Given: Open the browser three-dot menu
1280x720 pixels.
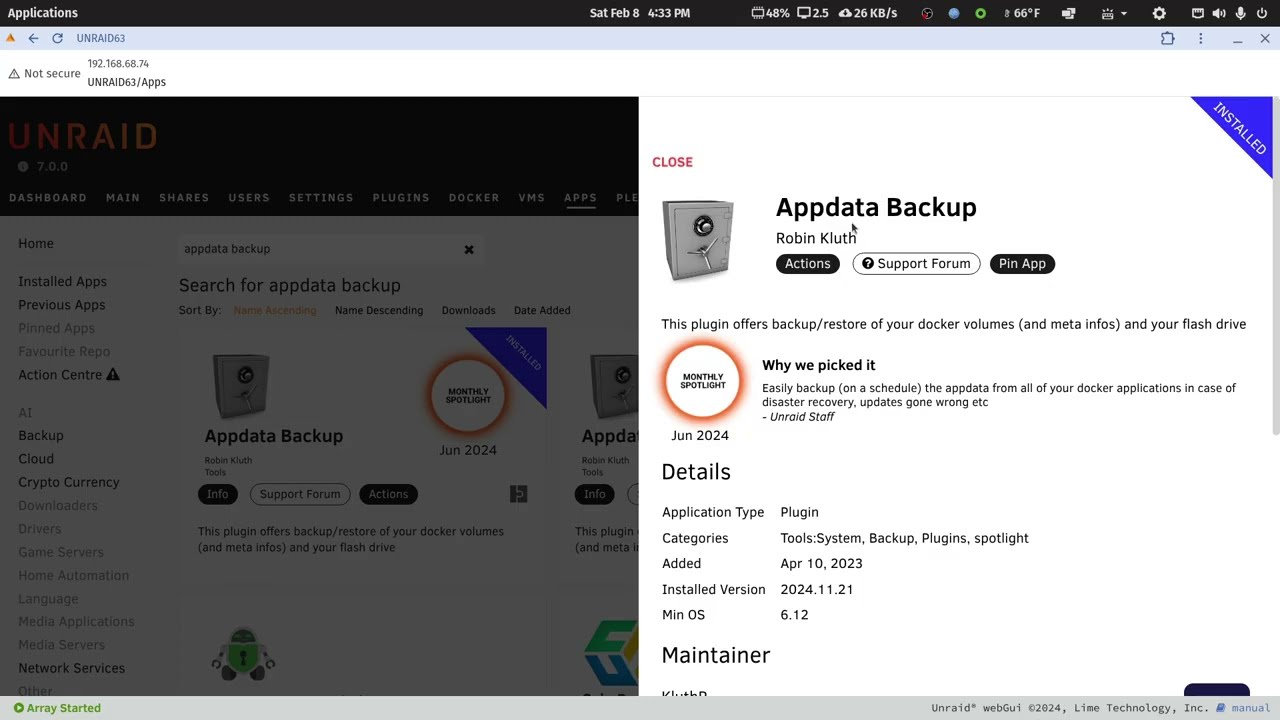Looking at the screenshot, I should (1201, 38).
